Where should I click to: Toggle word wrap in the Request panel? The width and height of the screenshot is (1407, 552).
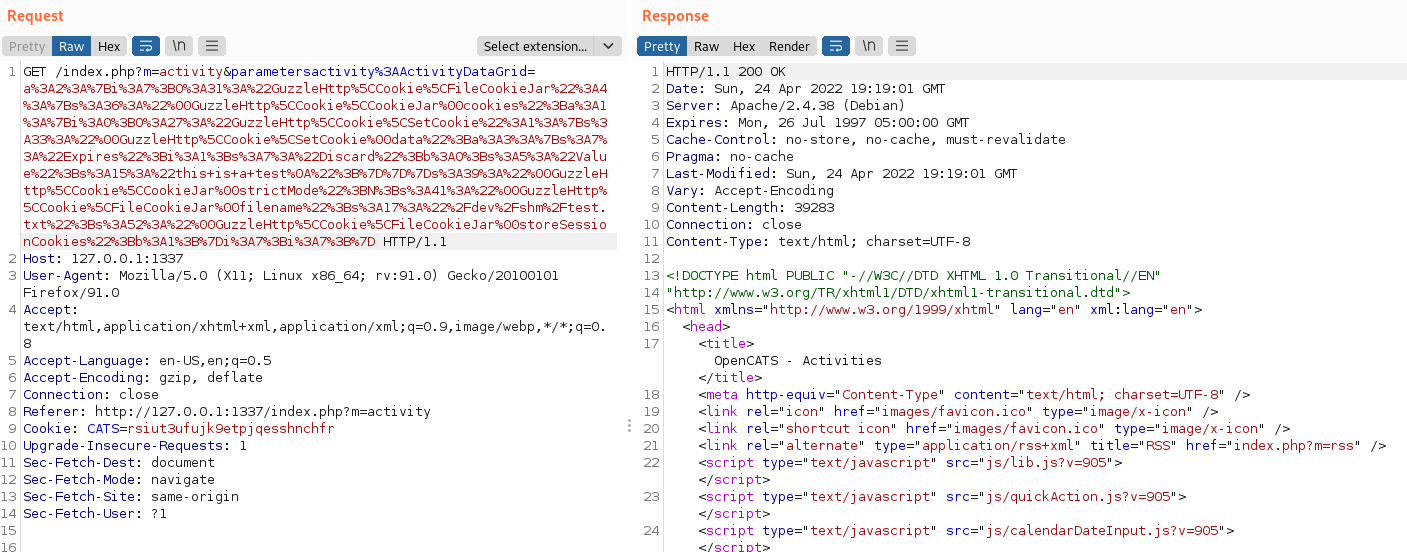pos(145,46)
